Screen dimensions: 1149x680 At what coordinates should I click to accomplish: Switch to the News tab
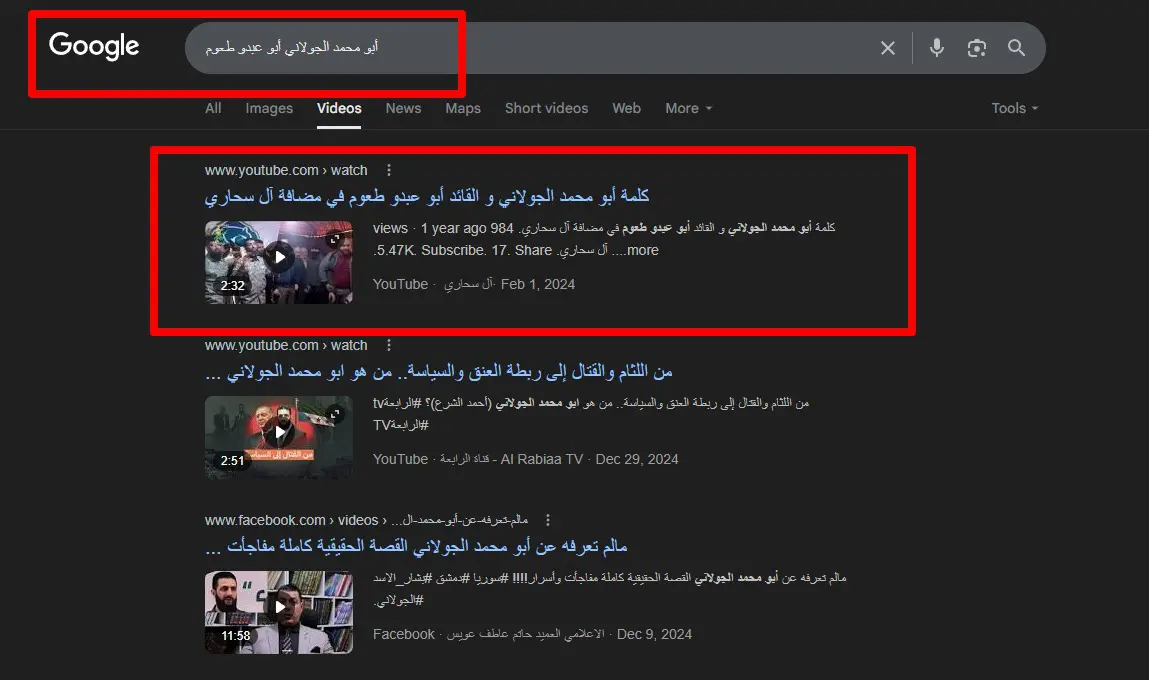click(403, 108)
